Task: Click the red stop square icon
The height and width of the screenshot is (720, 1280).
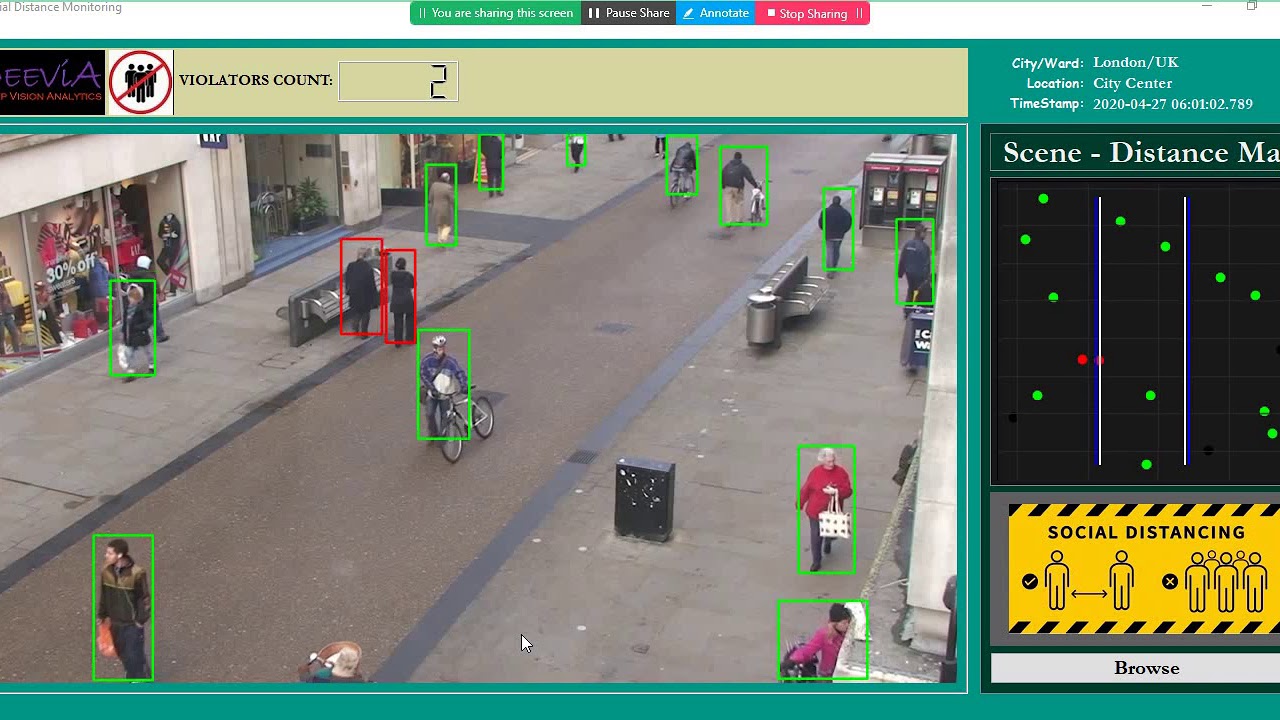Action: point(771,13)
